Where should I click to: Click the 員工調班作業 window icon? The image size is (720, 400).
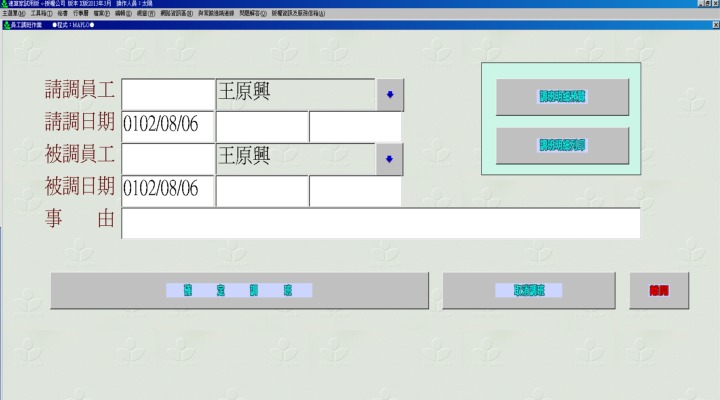pyautogui.click(x=6, y=25)
